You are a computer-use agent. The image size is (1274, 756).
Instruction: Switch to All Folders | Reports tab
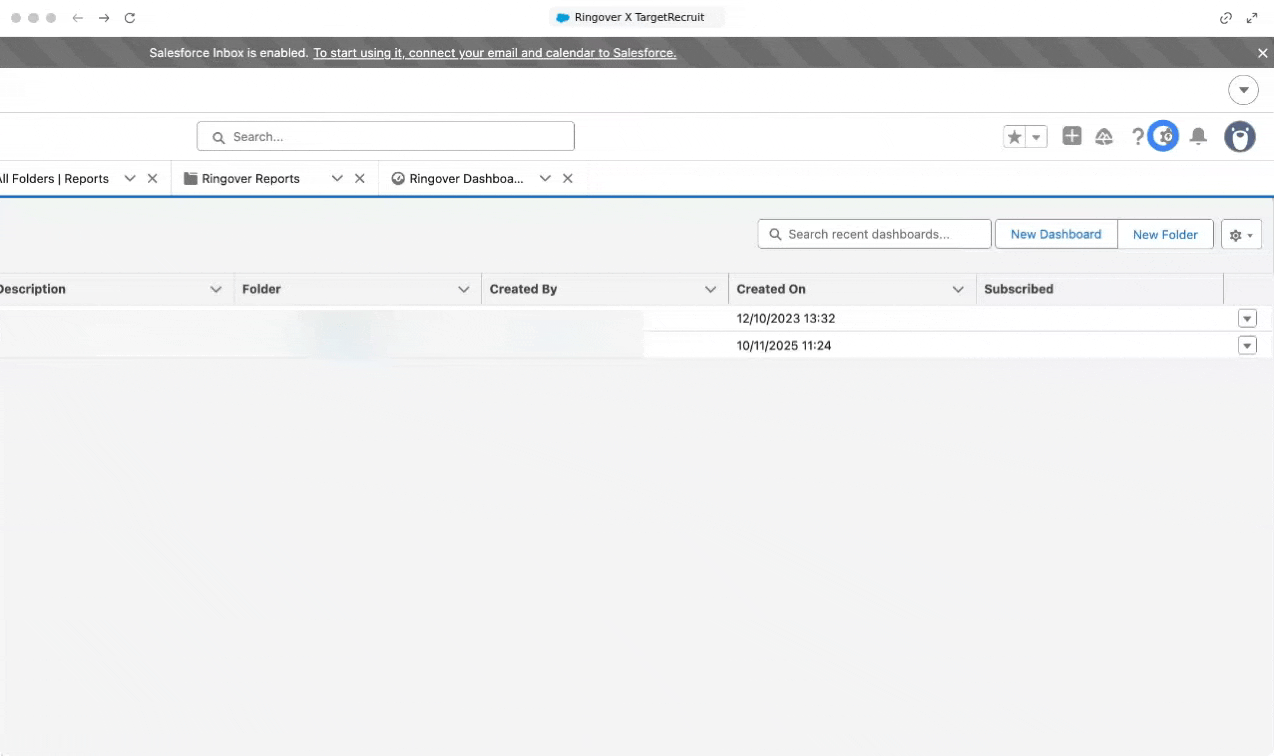pyautogui.click(x=54, y=179)
